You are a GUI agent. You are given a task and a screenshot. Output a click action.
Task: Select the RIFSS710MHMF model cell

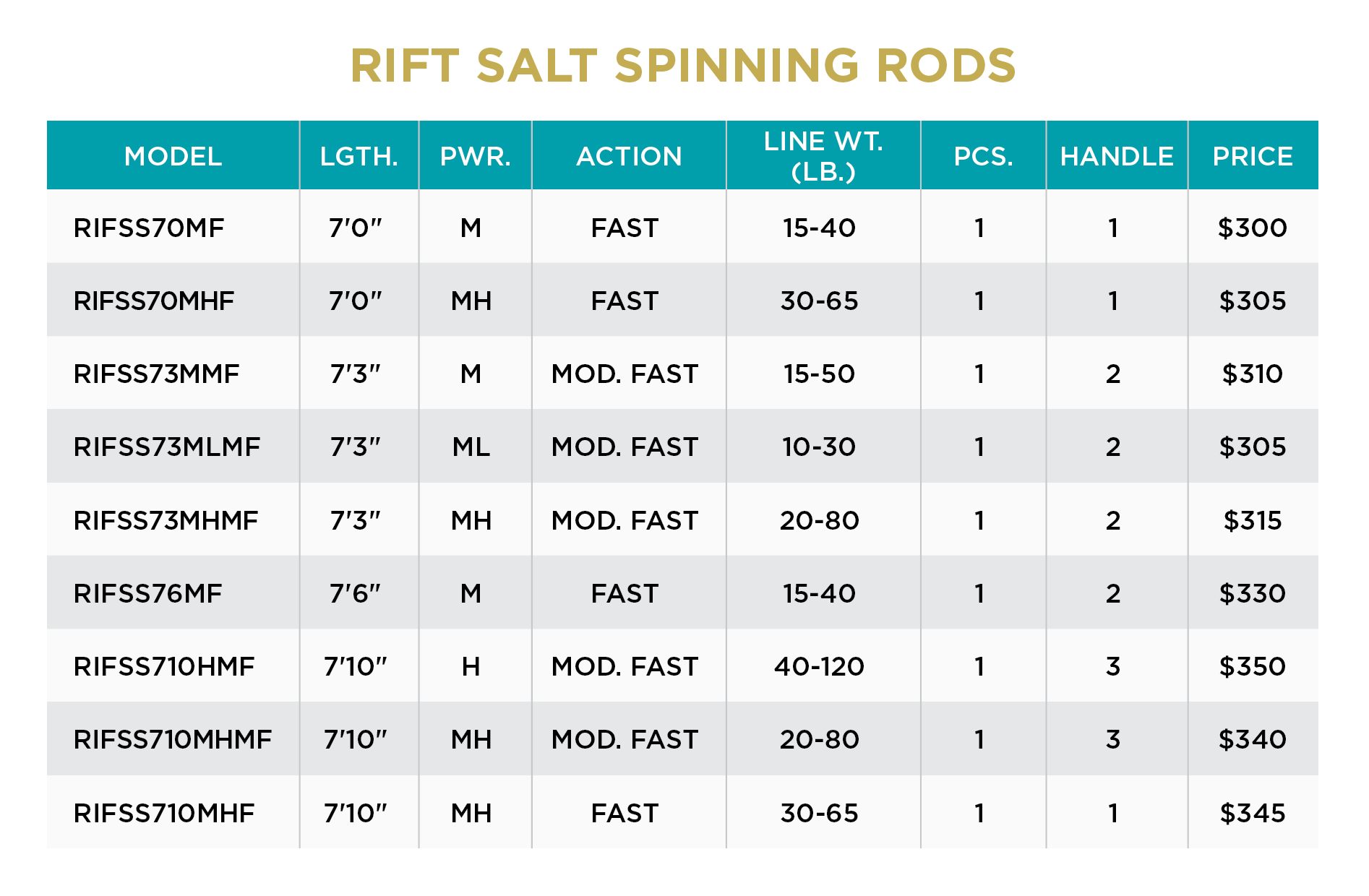[173, 740]
